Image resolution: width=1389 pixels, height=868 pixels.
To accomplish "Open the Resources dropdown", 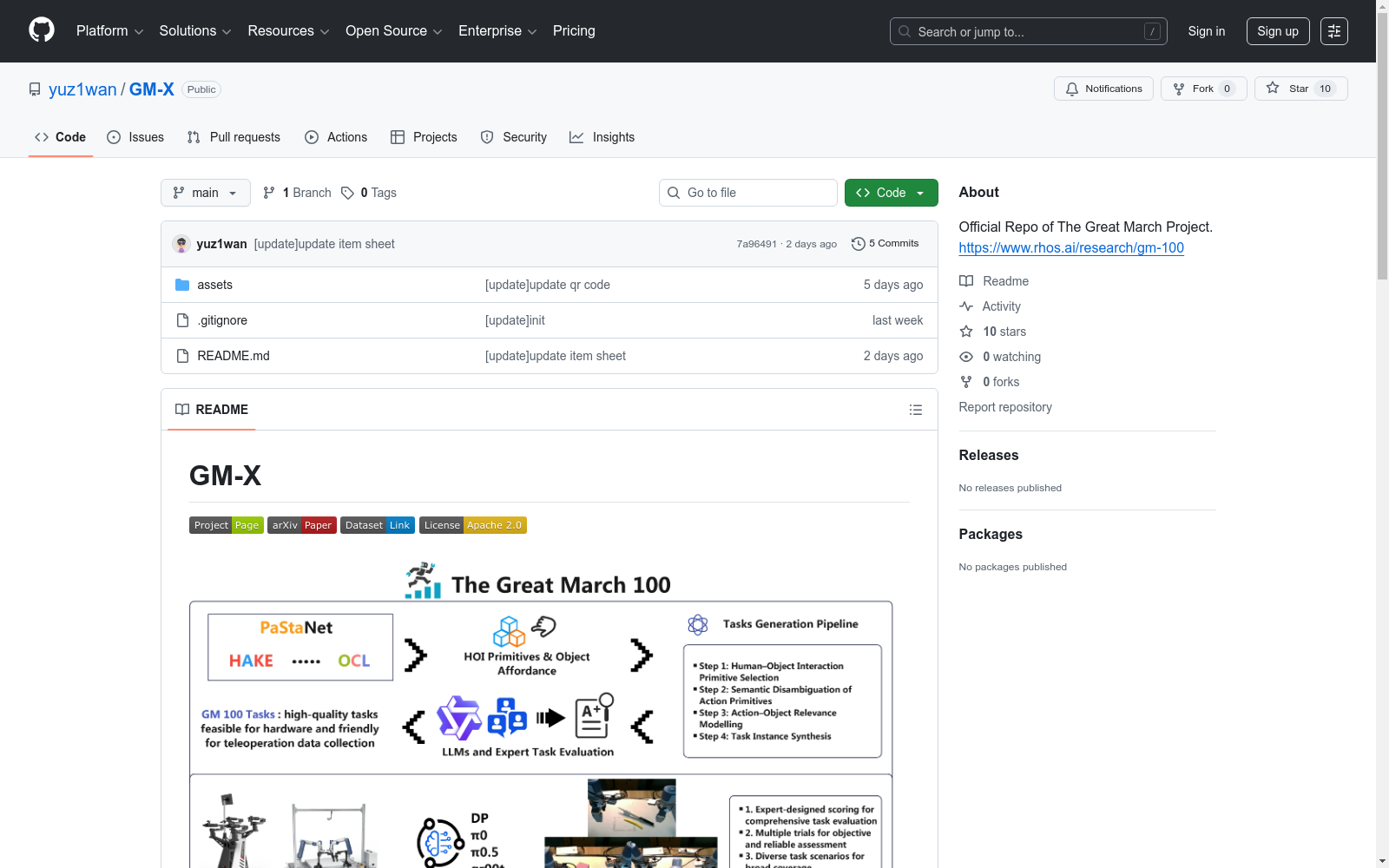I will [288, 31].
